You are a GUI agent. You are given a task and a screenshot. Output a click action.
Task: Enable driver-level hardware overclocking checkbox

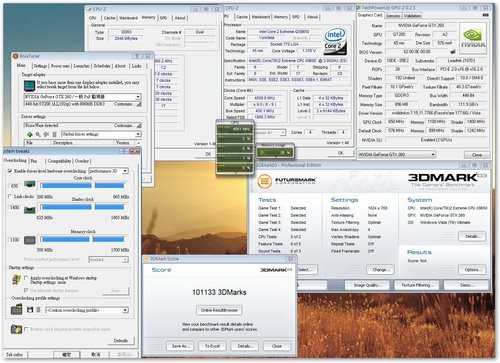[x=10, y=171]
